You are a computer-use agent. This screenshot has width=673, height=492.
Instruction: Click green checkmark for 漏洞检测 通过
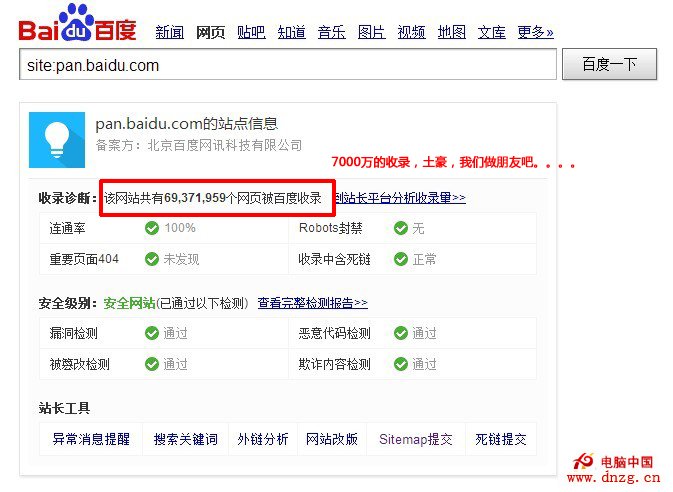click(x=152, y=333)
